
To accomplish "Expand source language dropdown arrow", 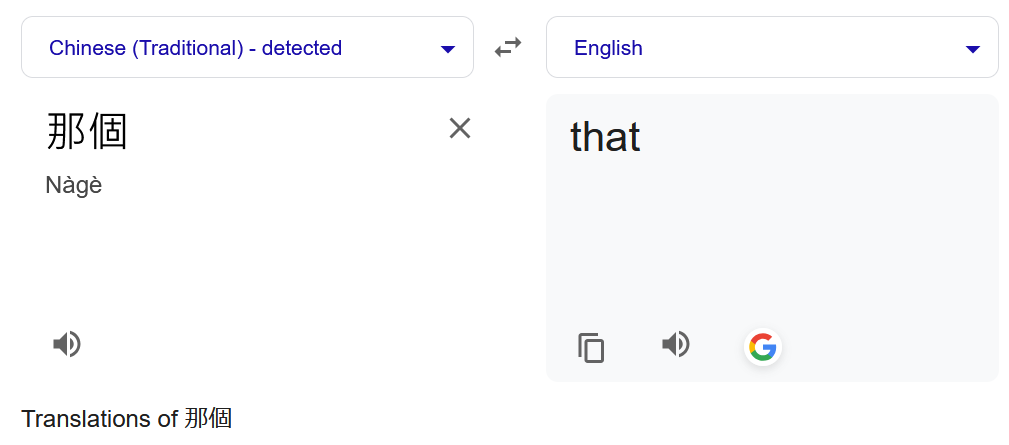I will [448, 49].
